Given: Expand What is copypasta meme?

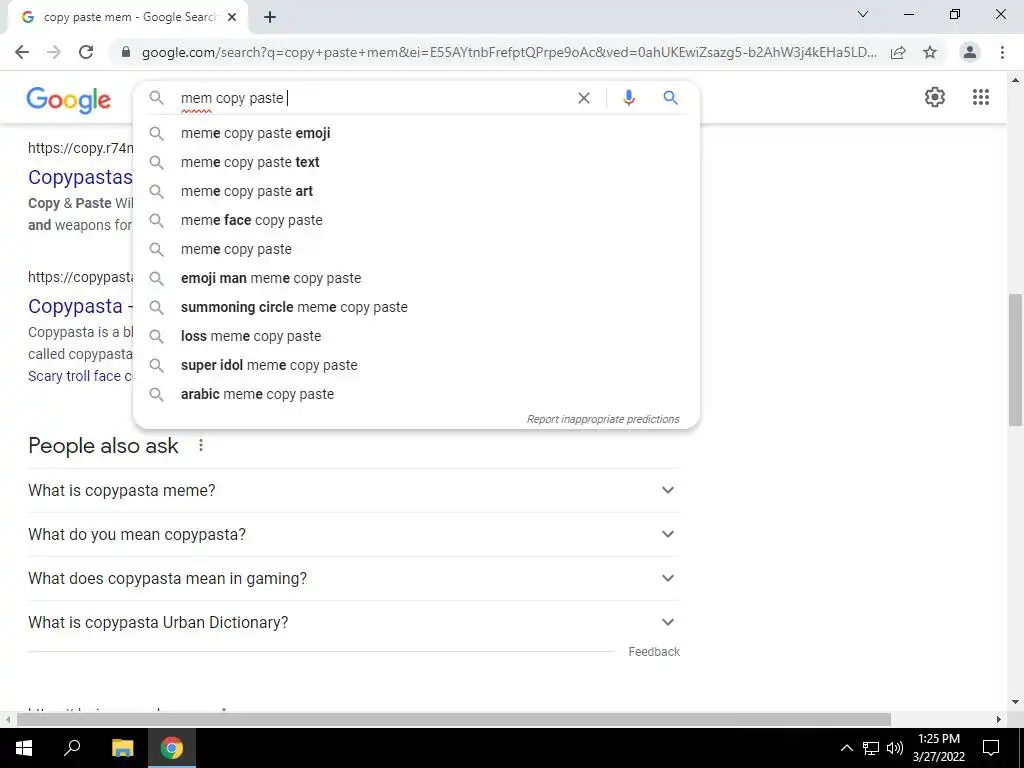Looking at the screenshot, I should pyautogui.click(x=354, y=490).
